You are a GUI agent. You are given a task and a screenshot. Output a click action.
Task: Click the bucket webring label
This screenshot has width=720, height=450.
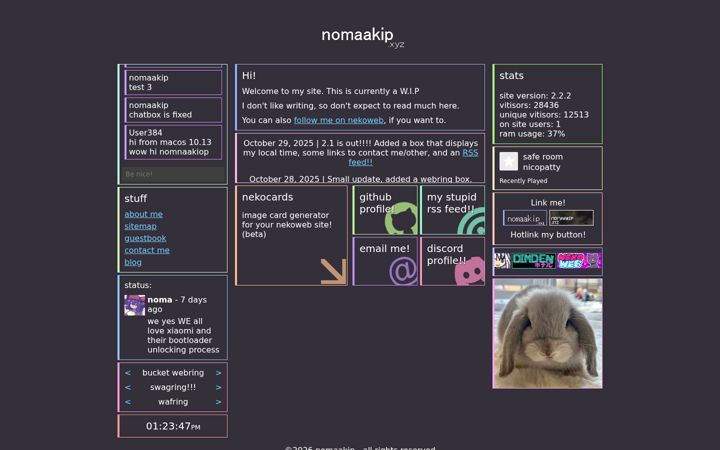[x=173, y=373]
